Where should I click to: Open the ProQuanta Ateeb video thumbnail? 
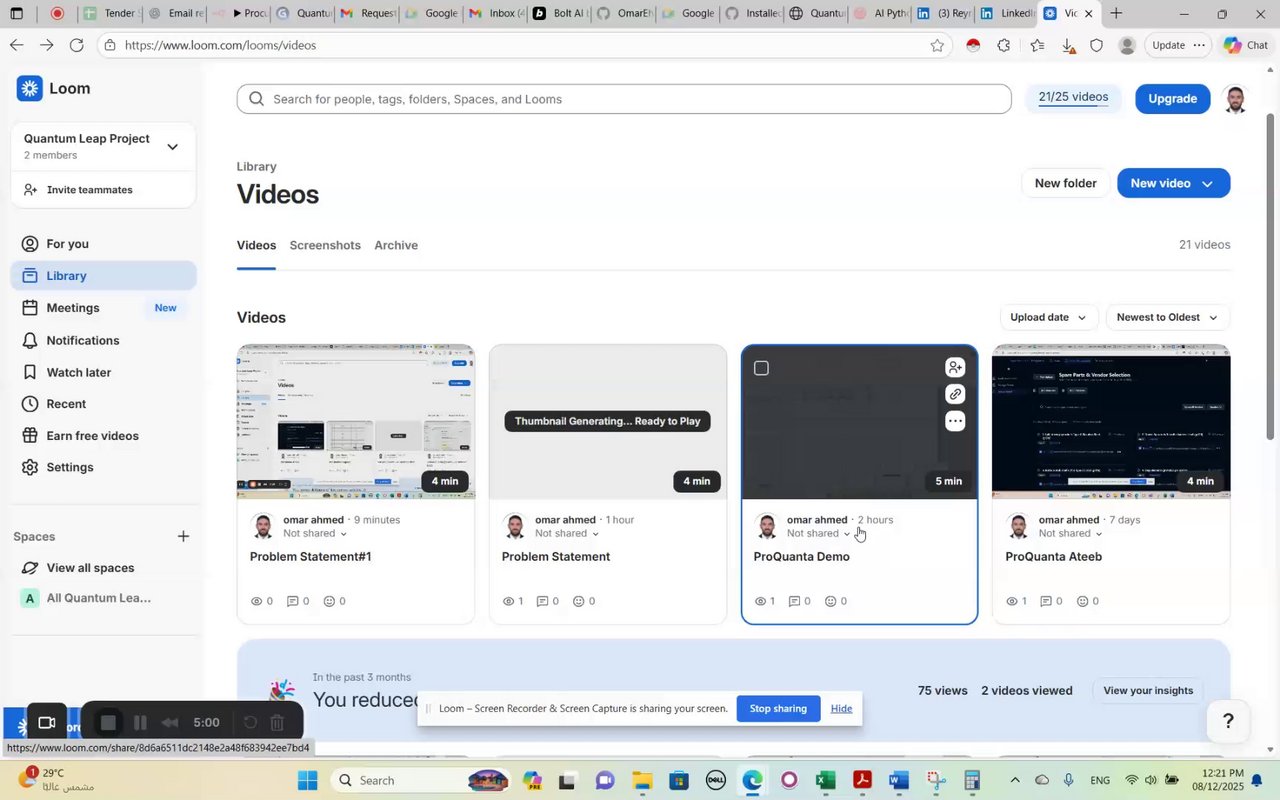1111,421
